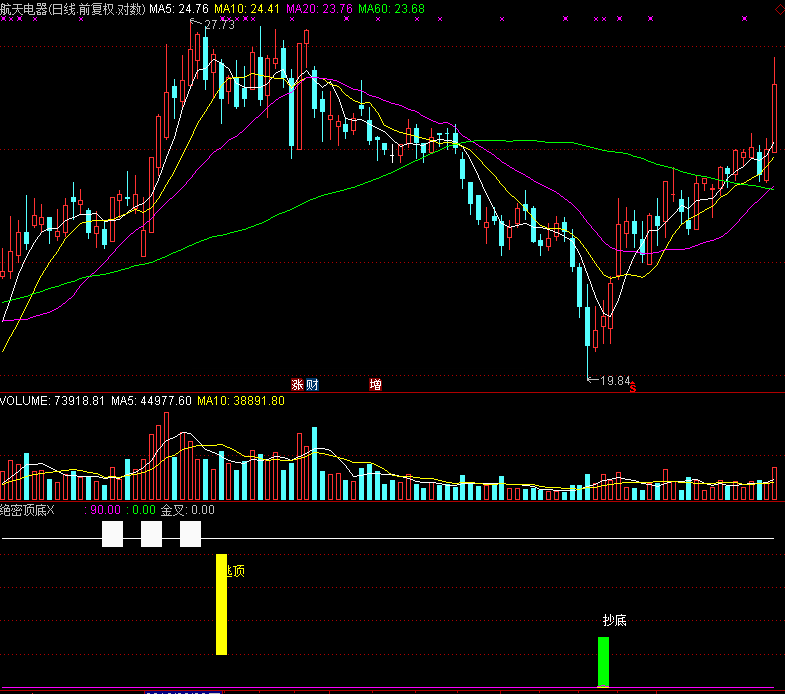The height and width of the screenshot is (694, 785).
Task: Click the yellow 逃顶 signal bar
Action: click(222, 605)
